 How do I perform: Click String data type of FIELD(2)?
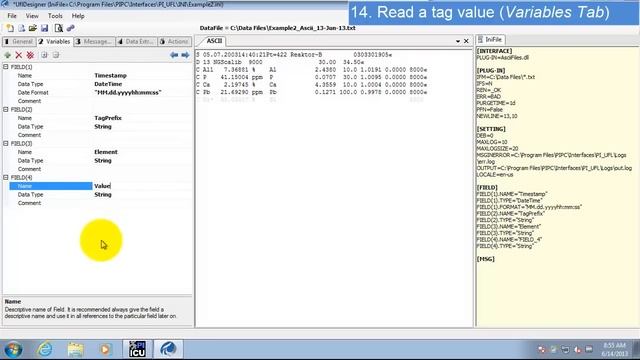click(x=103, y=127)
